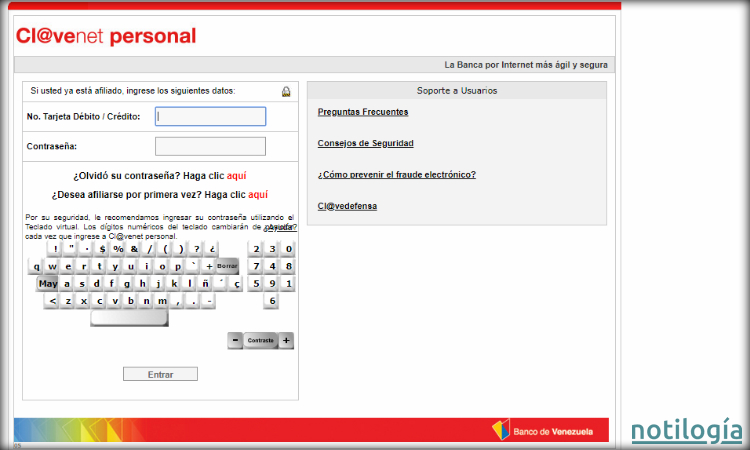
Task: Open the ¿Ayuda? link above keyboard
Action: click(x=280, y=227)
